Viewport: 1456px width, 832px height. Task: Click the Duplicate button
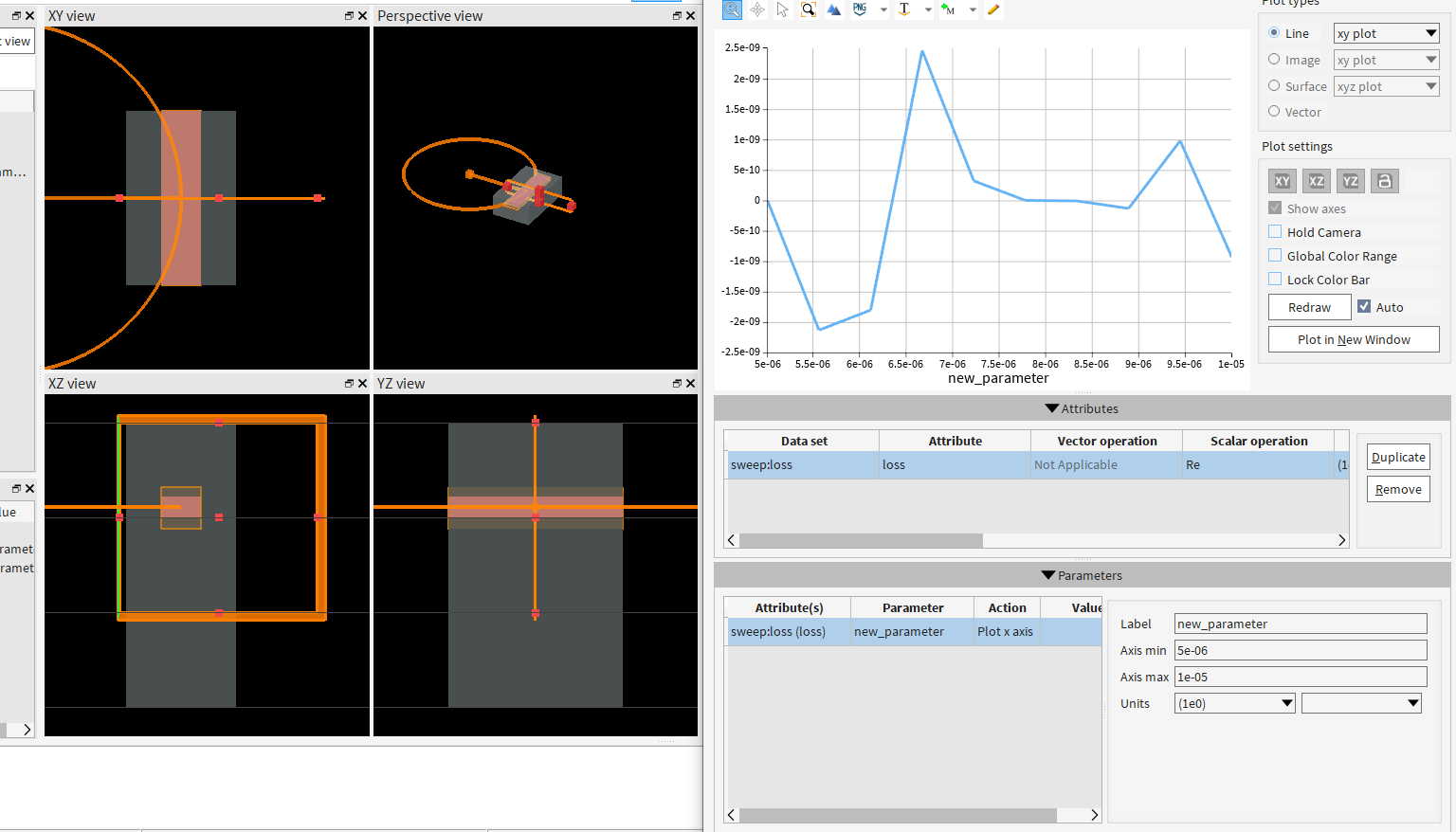(1397, 457)
